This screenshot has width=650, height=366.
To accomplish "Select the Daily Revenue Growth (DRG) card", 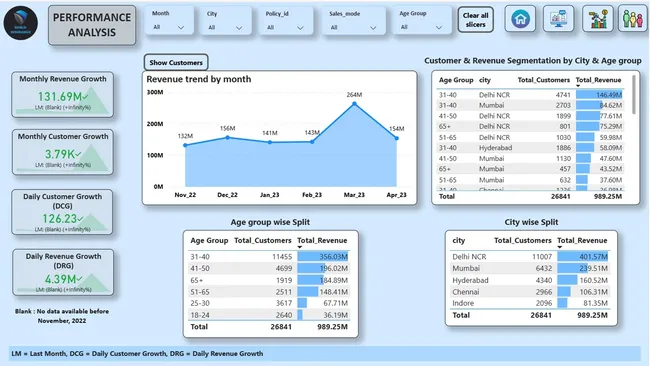I will [63, 272].
